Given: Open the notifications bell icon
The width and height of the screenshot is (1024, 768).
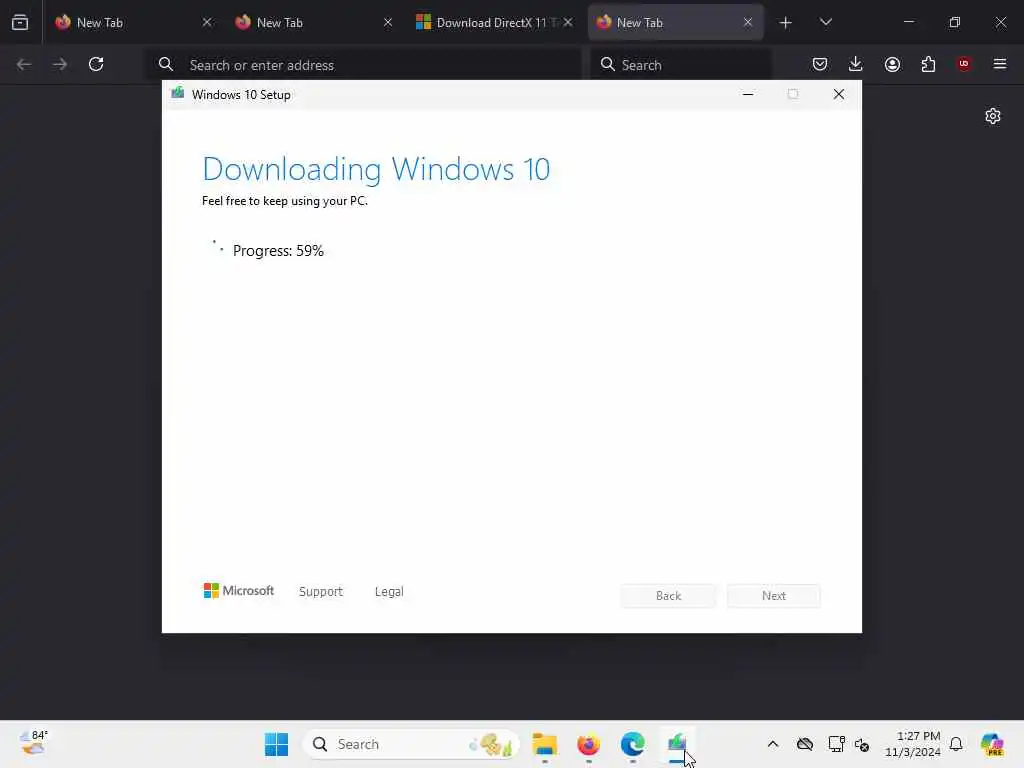Looking at the screenshot, I should click(956, 744).
